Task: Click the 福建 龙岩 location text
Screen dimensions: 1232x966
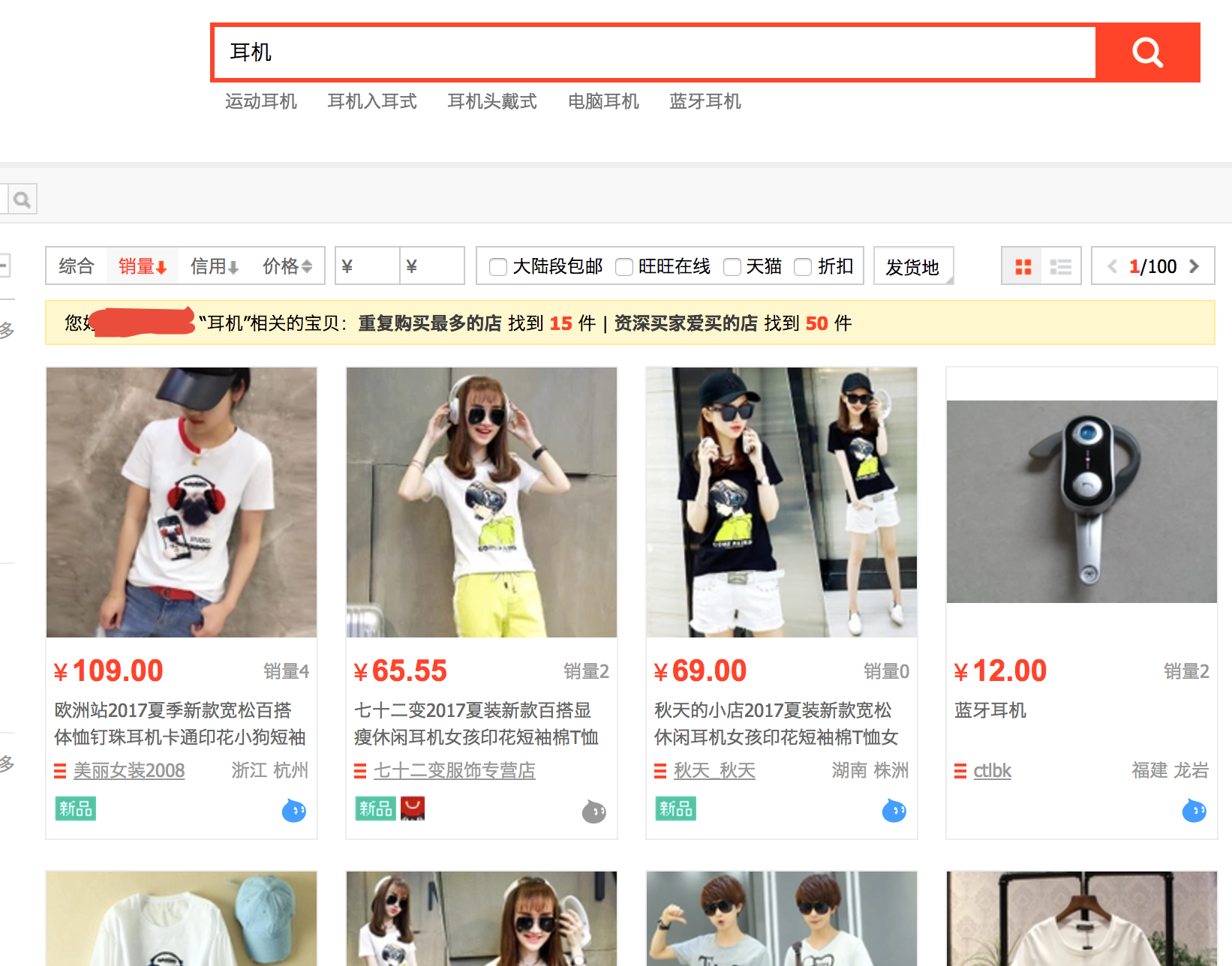Action: (1170, 771)
